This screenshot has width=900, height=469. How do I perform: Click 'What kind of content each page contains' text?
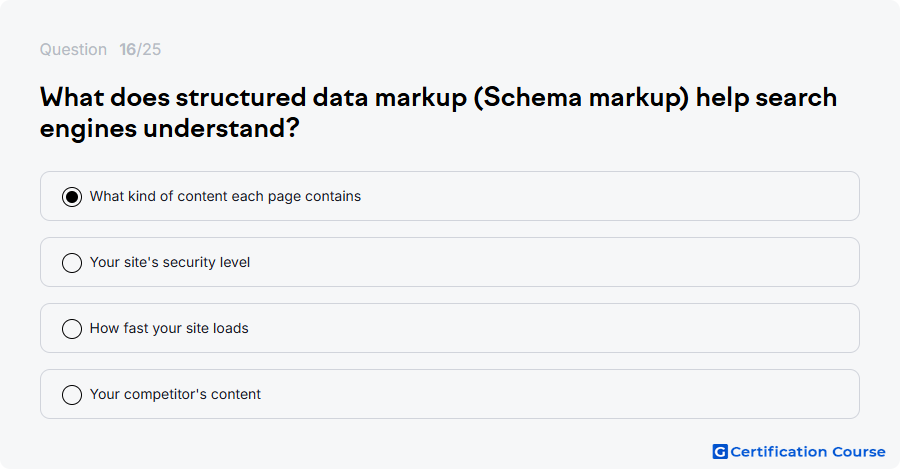(x=225, y=196)
